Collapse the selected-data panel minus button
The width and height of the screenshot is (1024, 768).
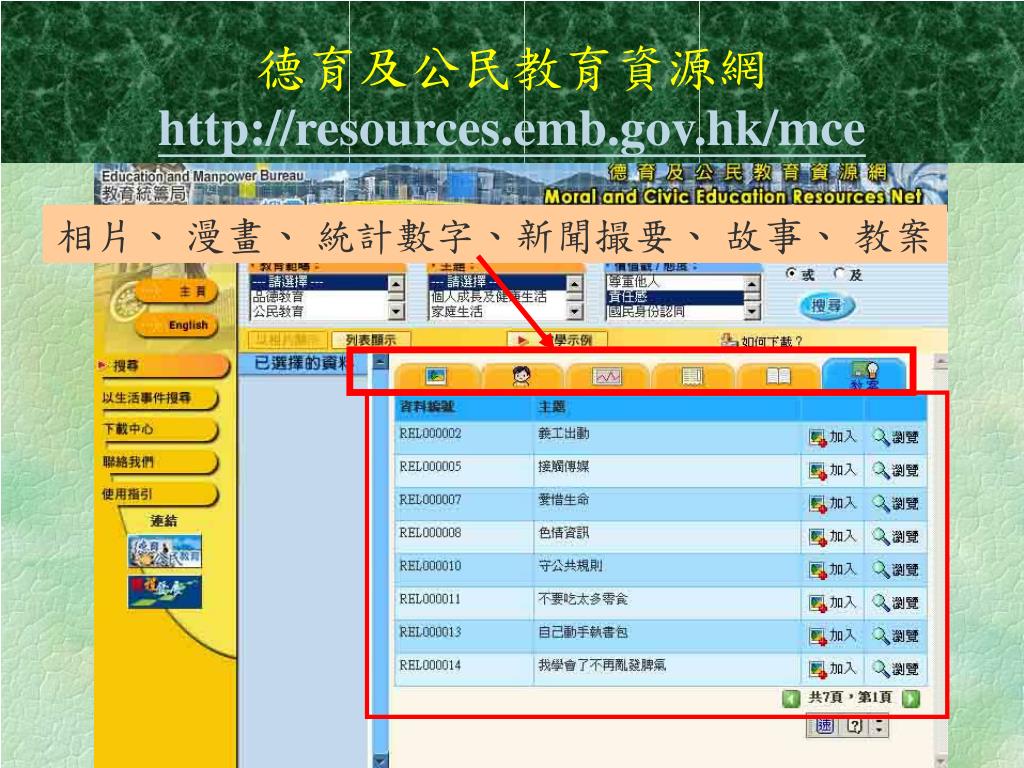pyautogui.click(x=379, y=363)
